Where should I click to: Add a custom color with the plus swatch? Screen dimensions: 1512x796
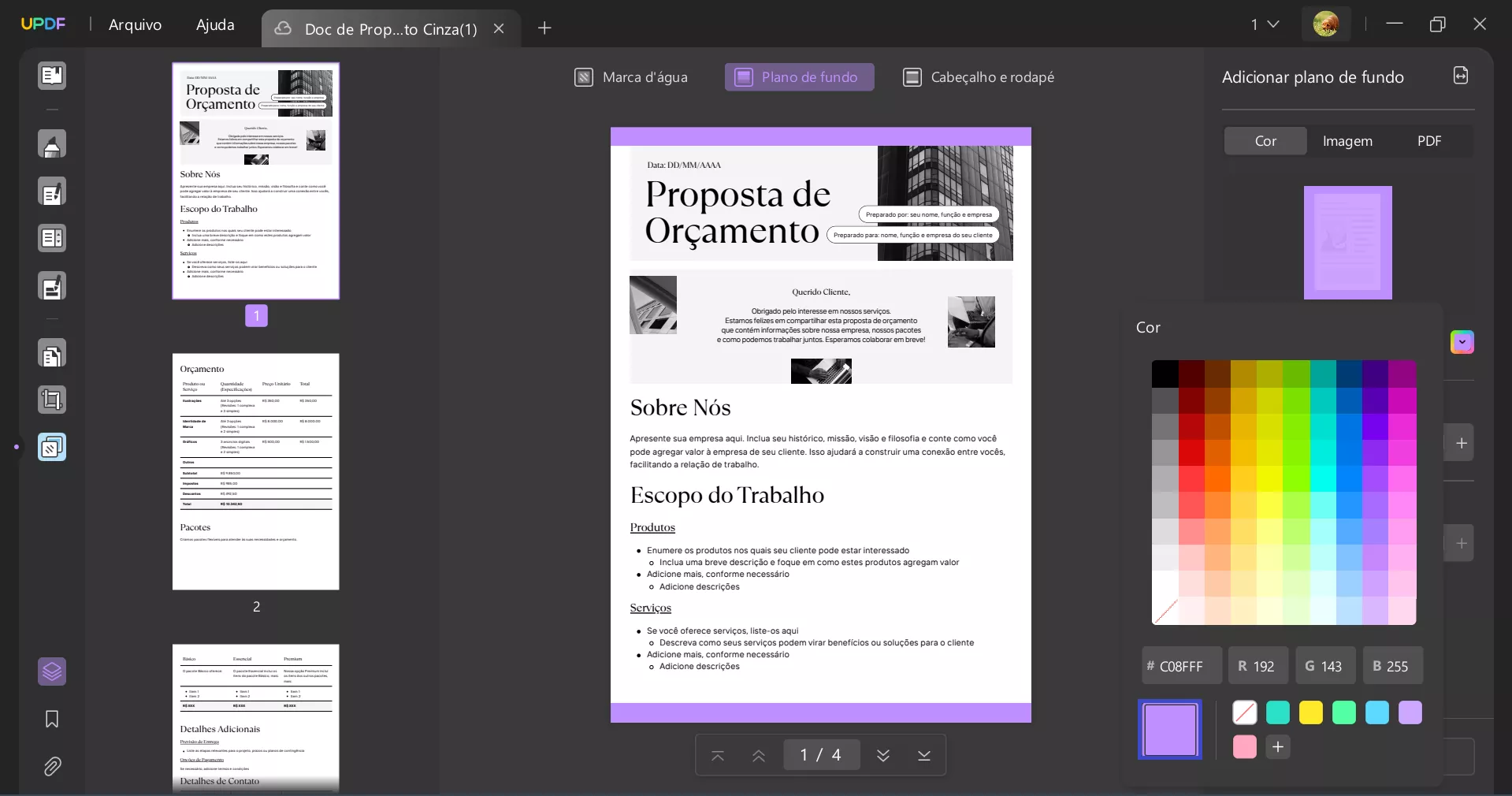click(1278, 748)
